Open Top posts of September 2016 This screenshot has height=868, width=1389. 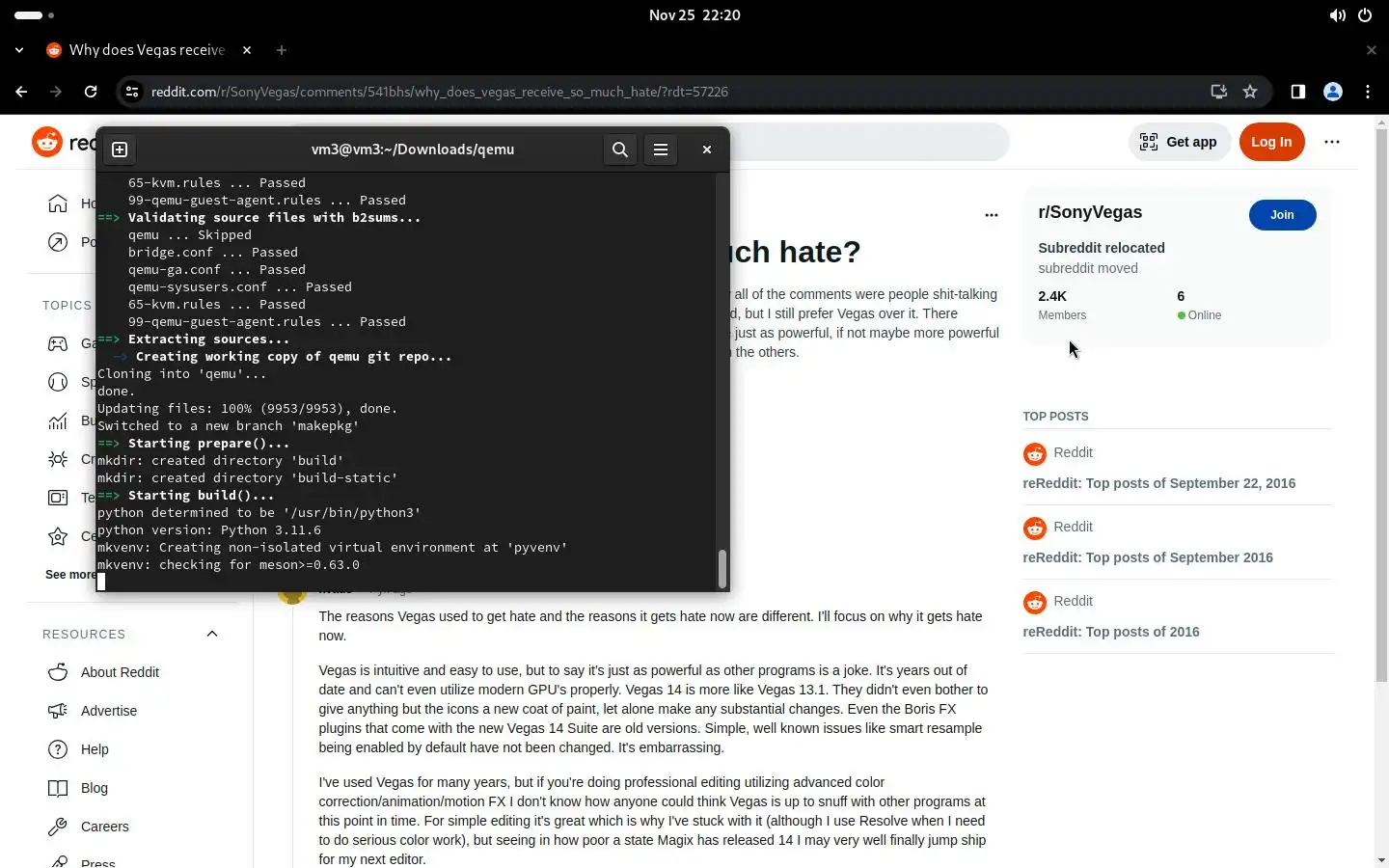(x=1148, y=557)
